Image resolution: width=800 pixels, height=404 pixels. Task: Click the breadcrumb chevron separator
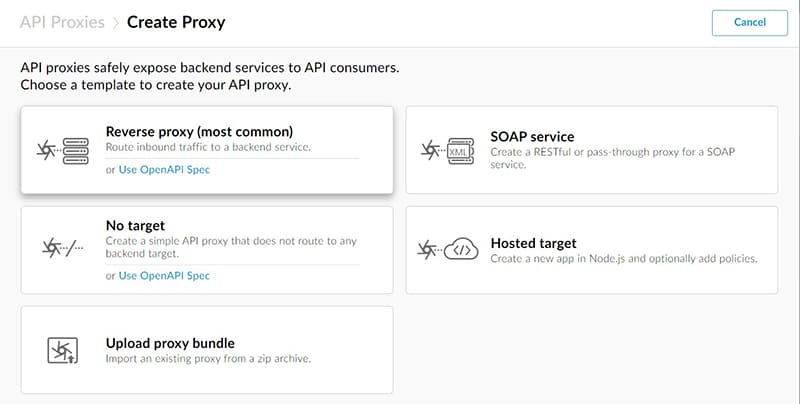click(116, 23)
